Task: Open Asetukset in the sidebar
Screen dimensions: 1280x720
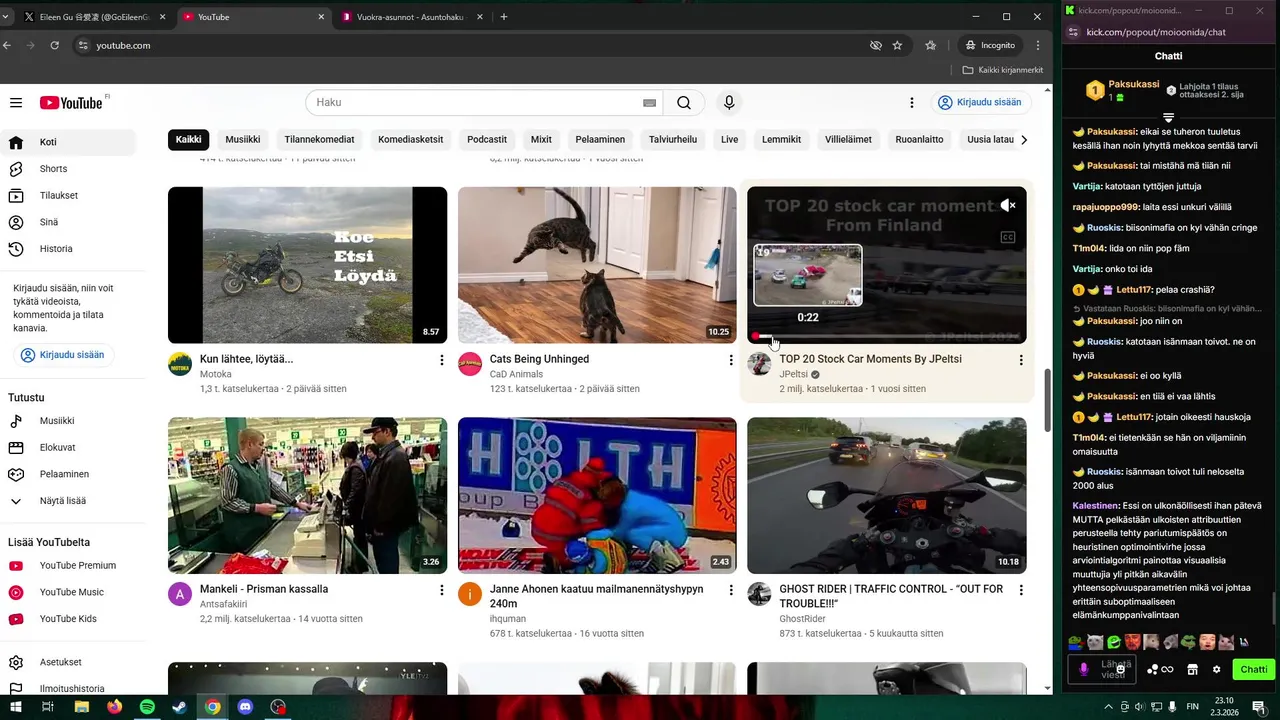Action: 68,662
